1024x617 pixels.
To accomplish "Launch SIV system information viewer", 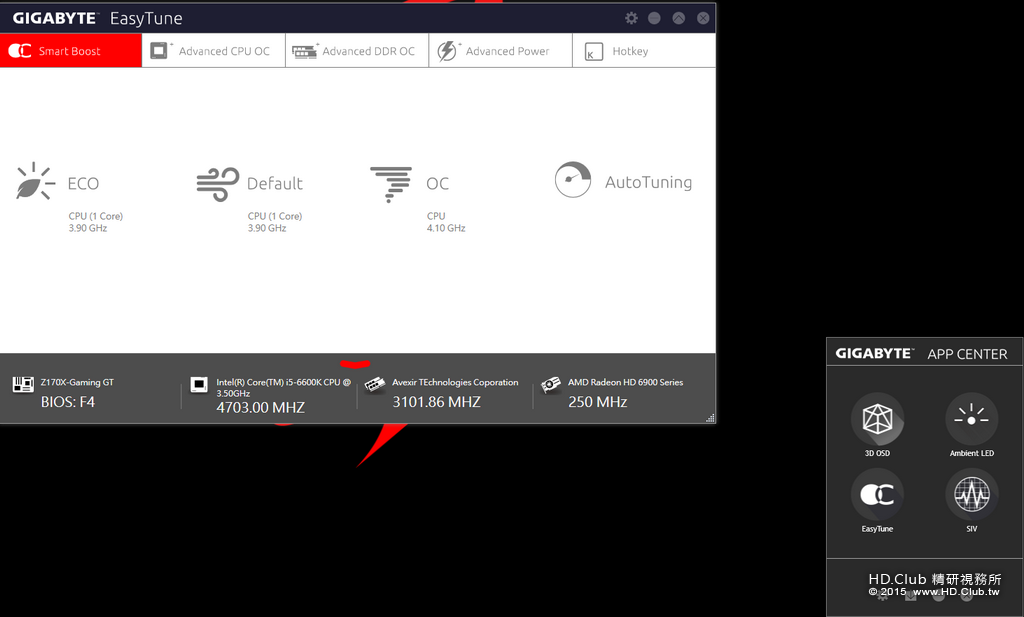I will (x=972, y=494).
